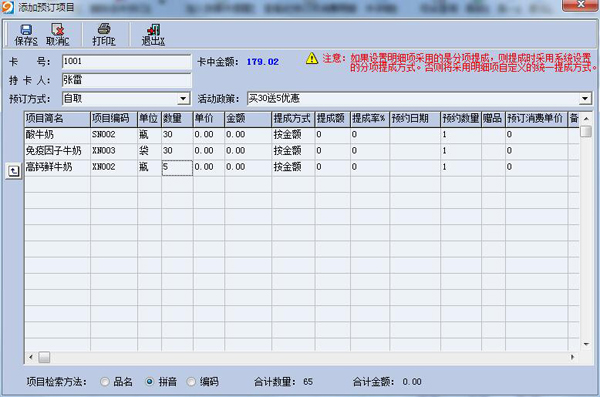The height and width of the screenshot is (397, 600).
Task: Click the 提成率% column header
Action: tap(370, 119)
